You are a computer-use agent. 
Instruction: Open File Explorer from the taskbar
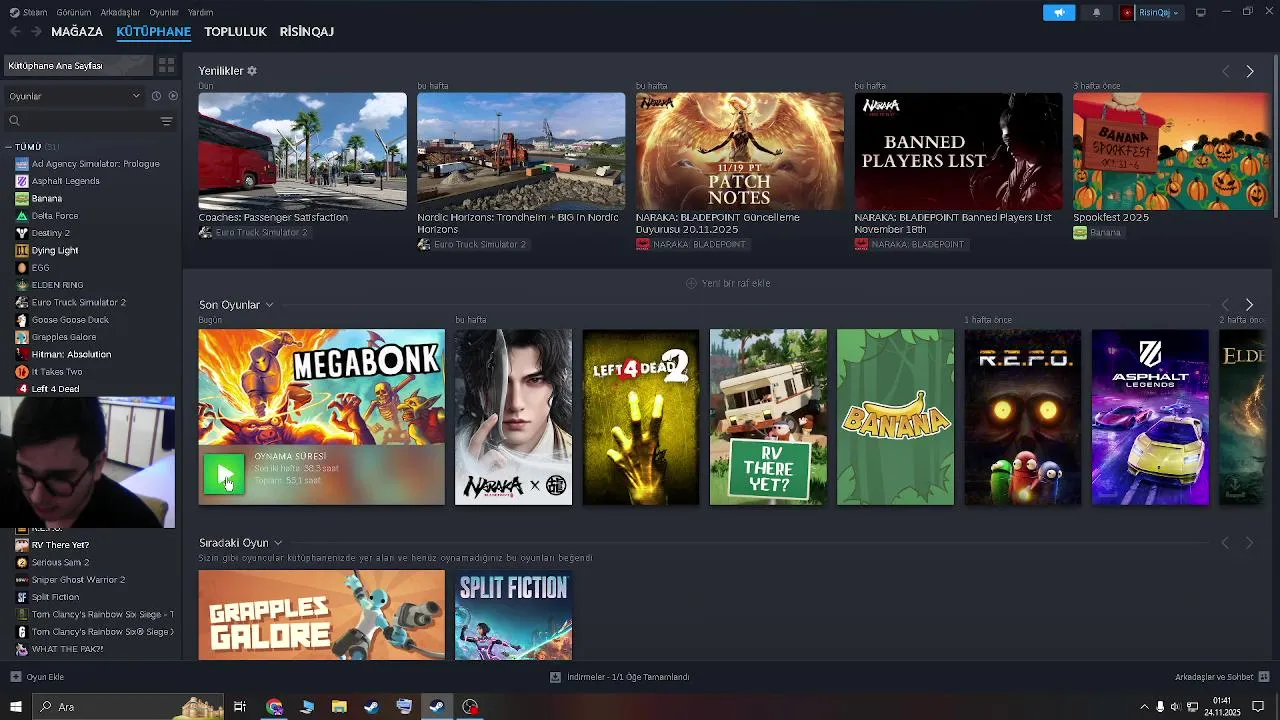tap(339, 707)
